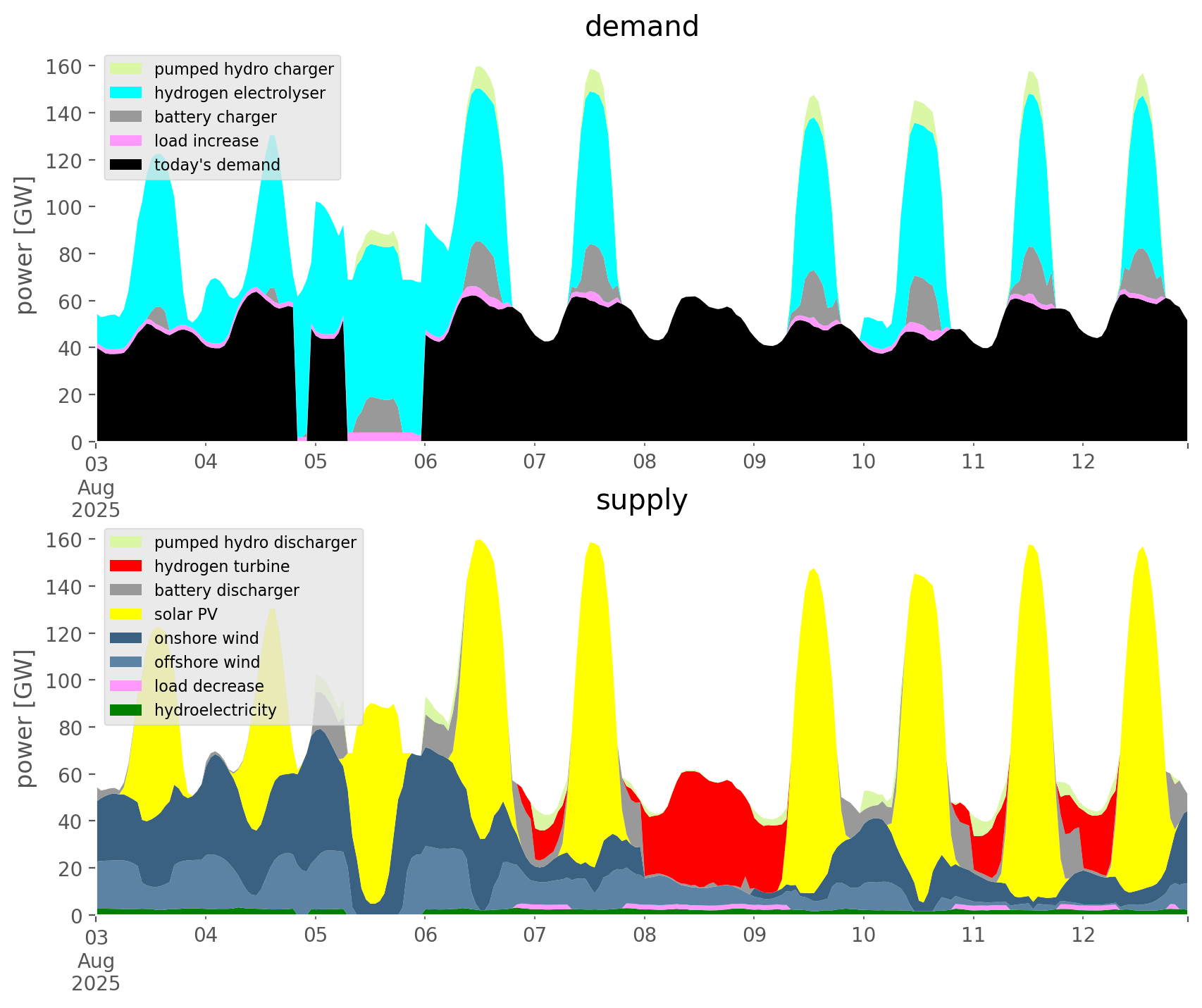Click the "demand" chart title
The height and width of the screenshot is (1008, 1202).
pyautogui.click(x=641, y=27)
